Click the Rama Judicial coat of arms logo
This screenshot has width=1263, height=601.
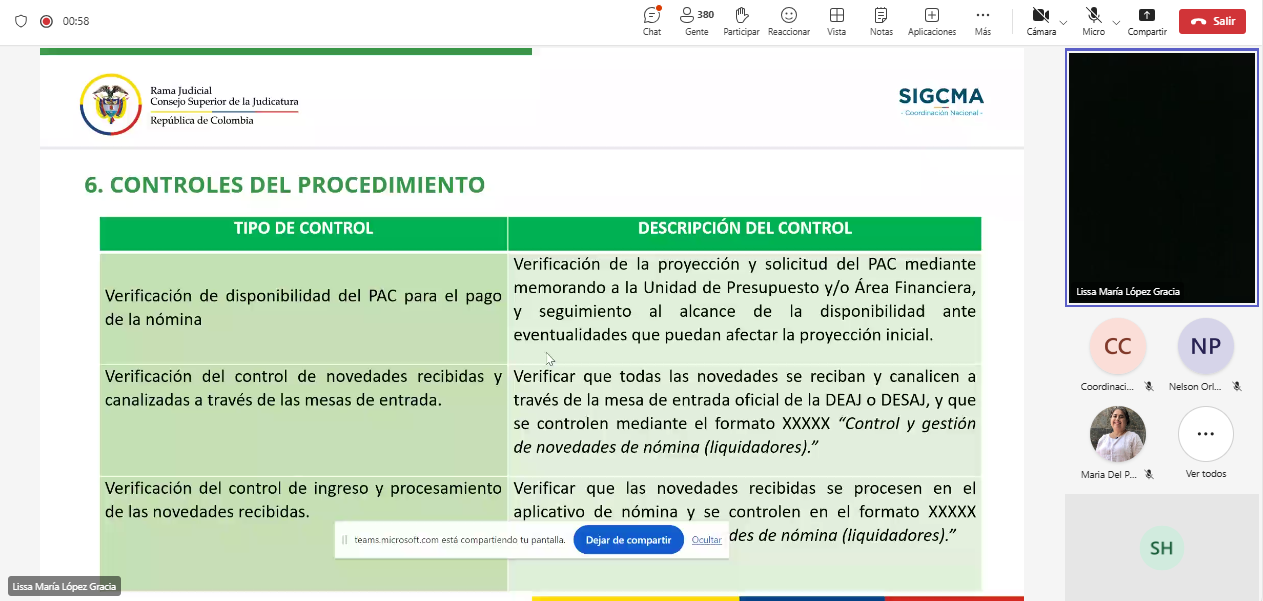(110, 104)
